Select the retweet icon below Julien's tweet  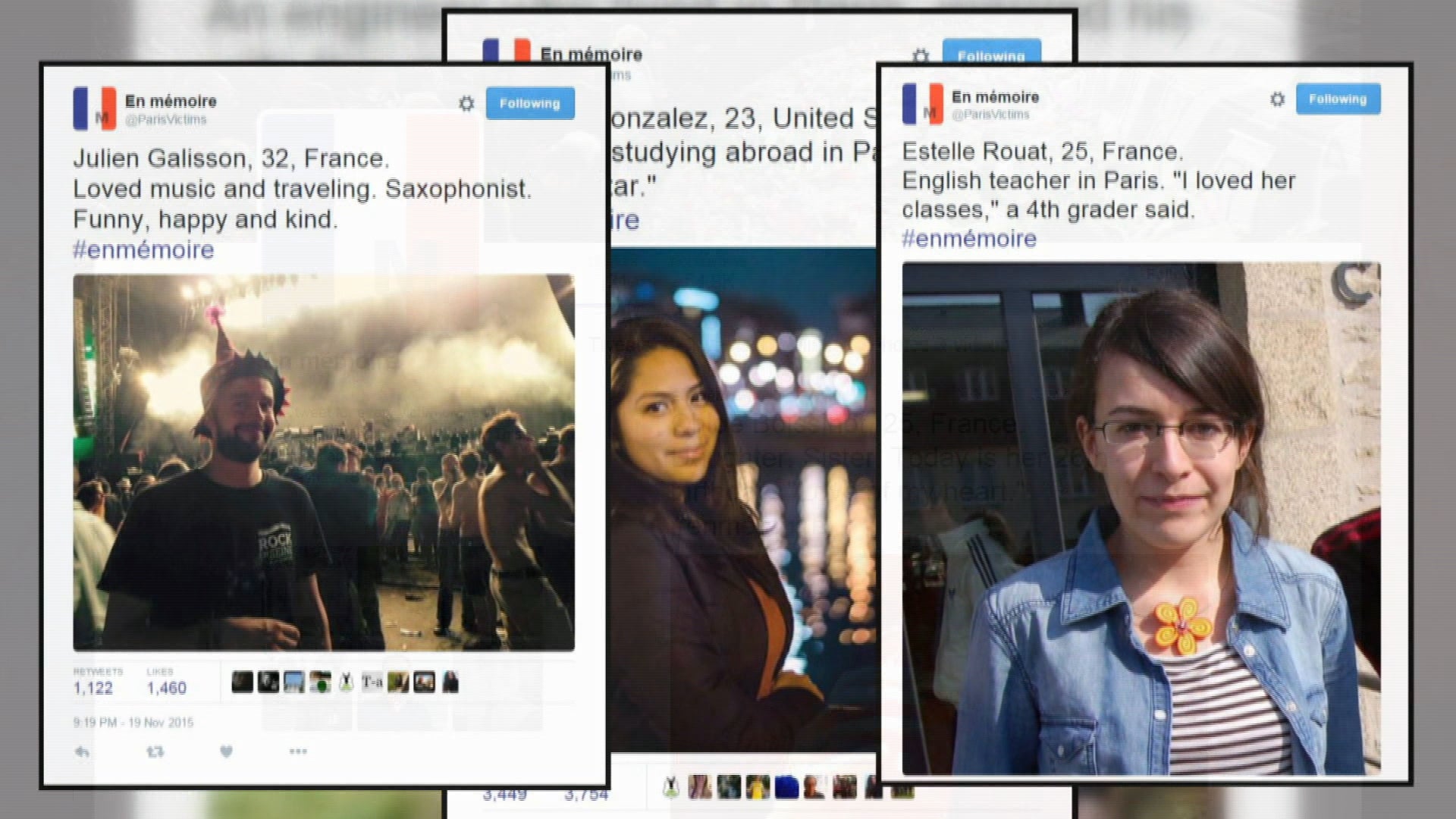point(155,750)
